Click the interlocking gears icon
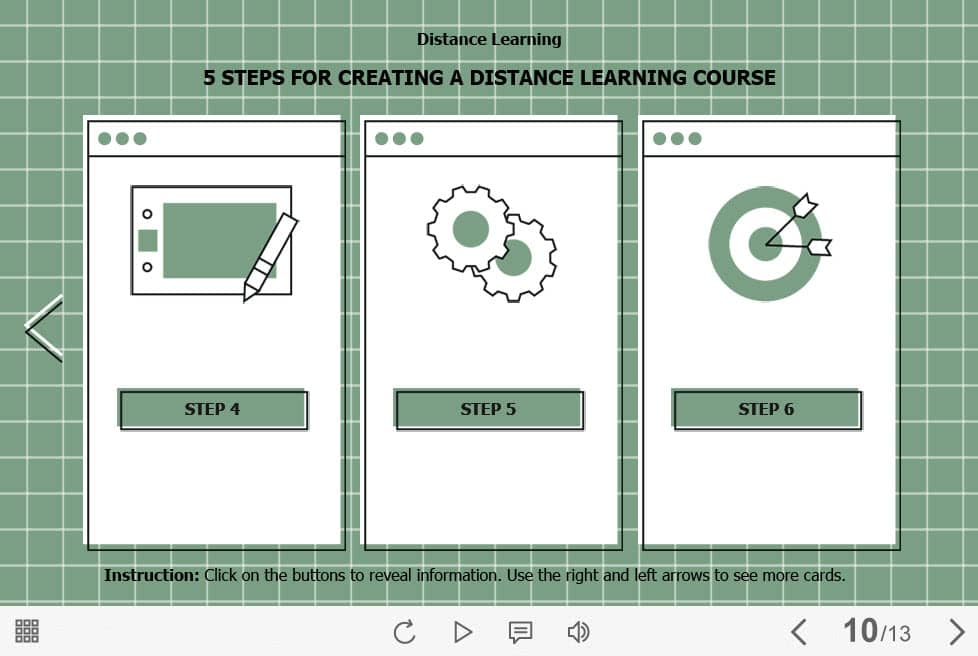Screen dimensions: 978x656 491,242
